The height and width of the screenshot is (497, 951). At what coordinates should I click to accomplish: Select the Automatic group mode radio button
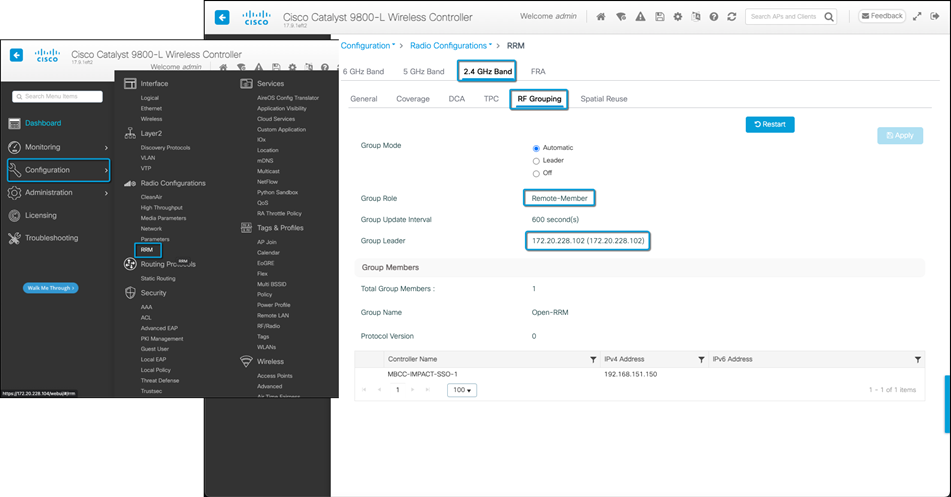[536, 148]
